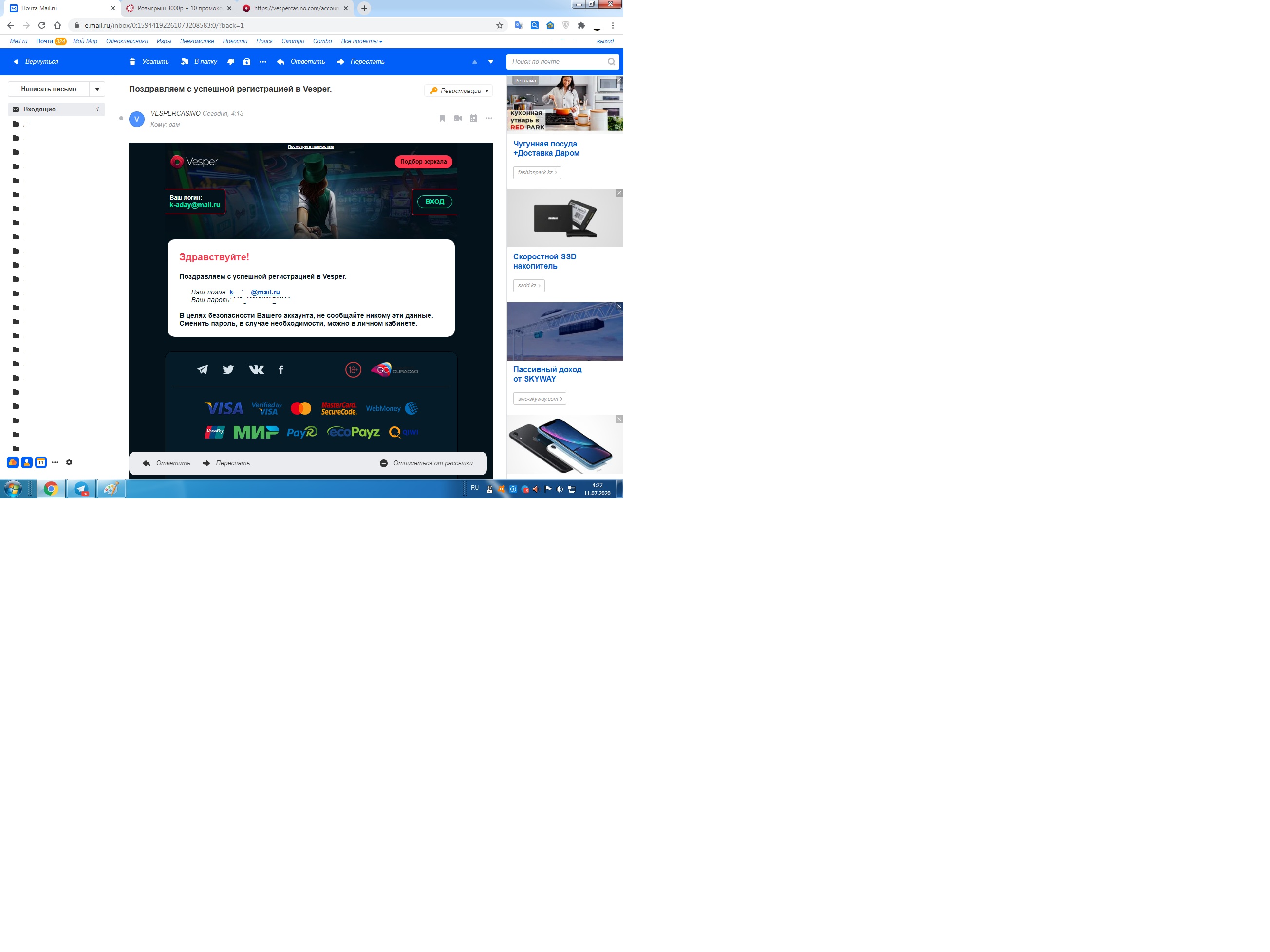The height and width of the screenshot is (952, 1270).
Task: Open mailbox settings gear icon
Action: tap(70, 462)
